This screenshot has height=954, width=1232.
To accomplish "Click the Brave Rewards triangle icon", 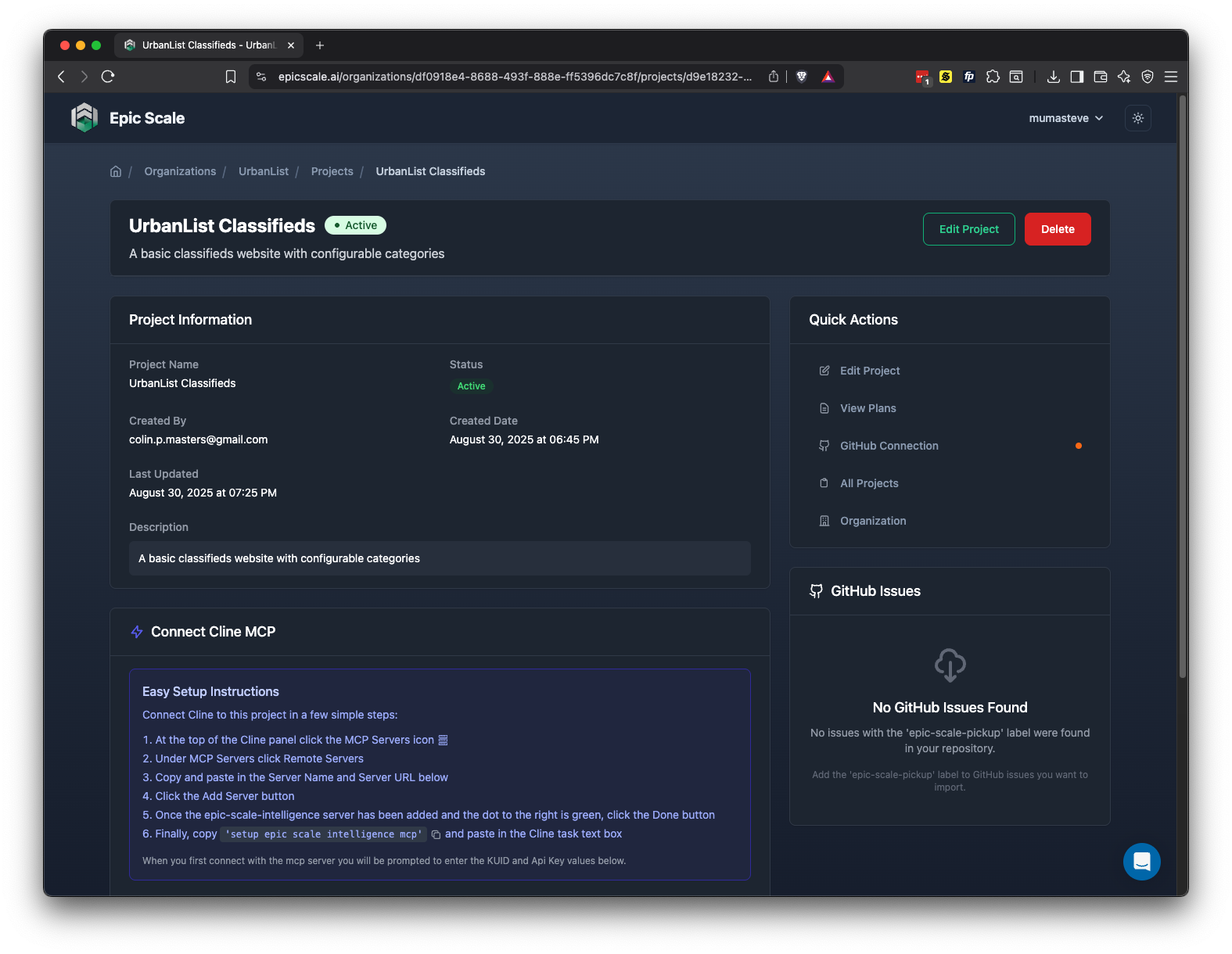I will 828,77.
